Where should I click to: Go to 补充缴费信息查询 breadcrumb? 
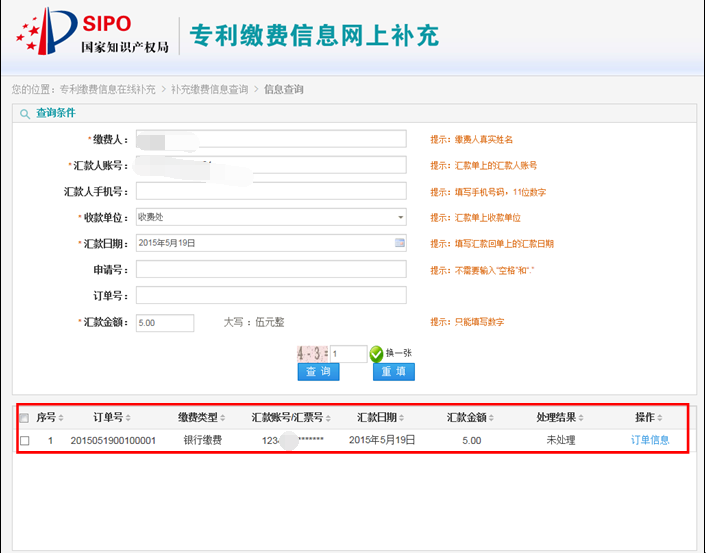[x=209, y=89]
